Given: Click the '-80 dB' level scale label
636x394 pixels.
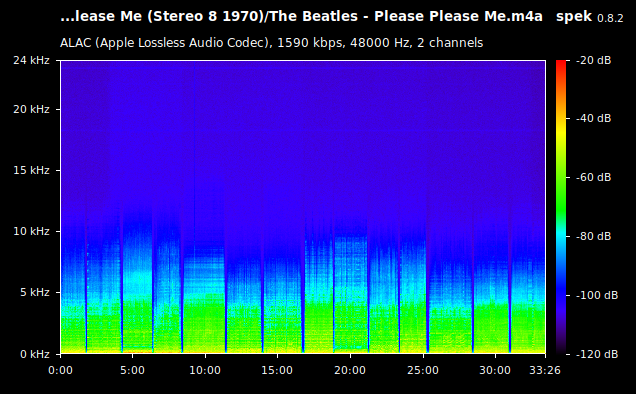Looking at the screenshot, I should click(593, 237).
